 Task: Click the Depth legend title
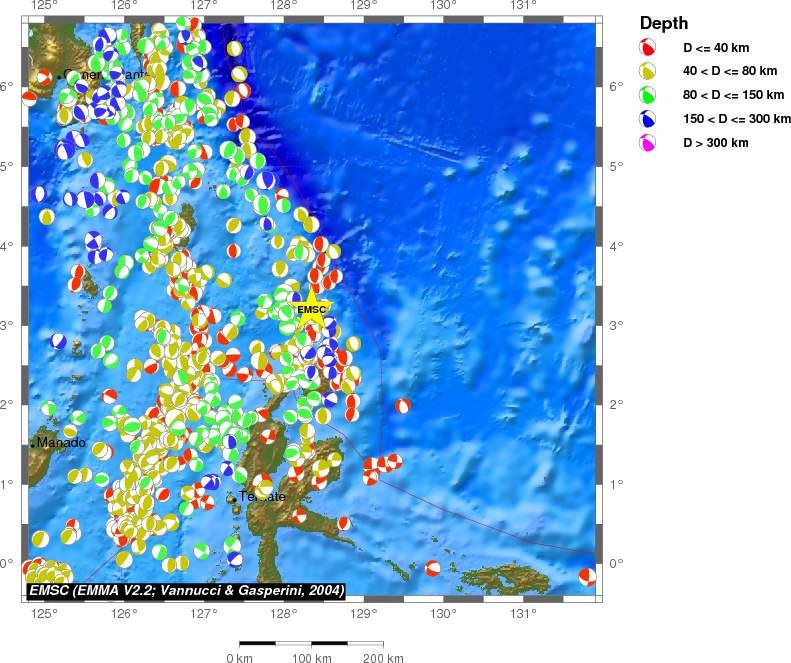(663, 23)
